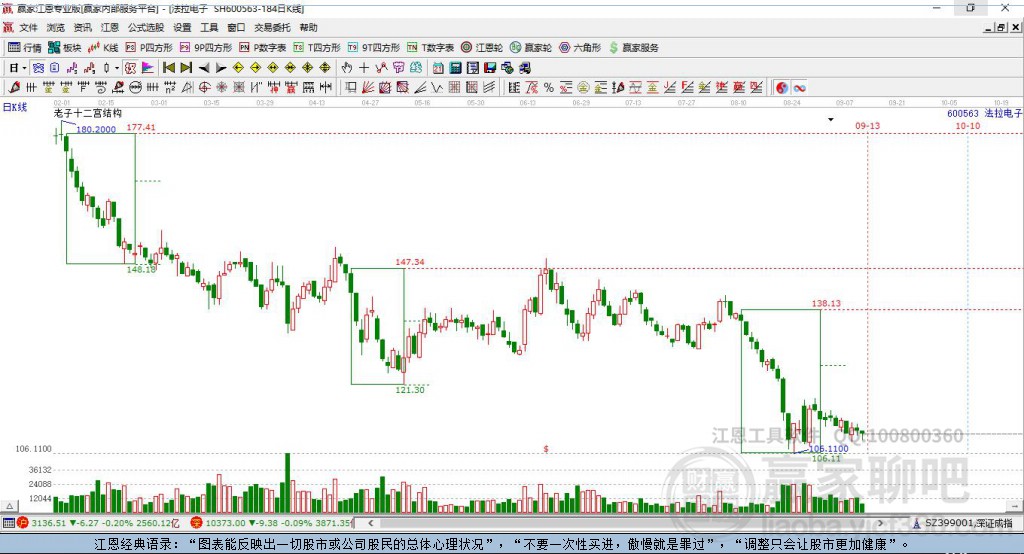Switch to K线 candlestick chart
The image size is (1024, 554).
tap(103, 48)
